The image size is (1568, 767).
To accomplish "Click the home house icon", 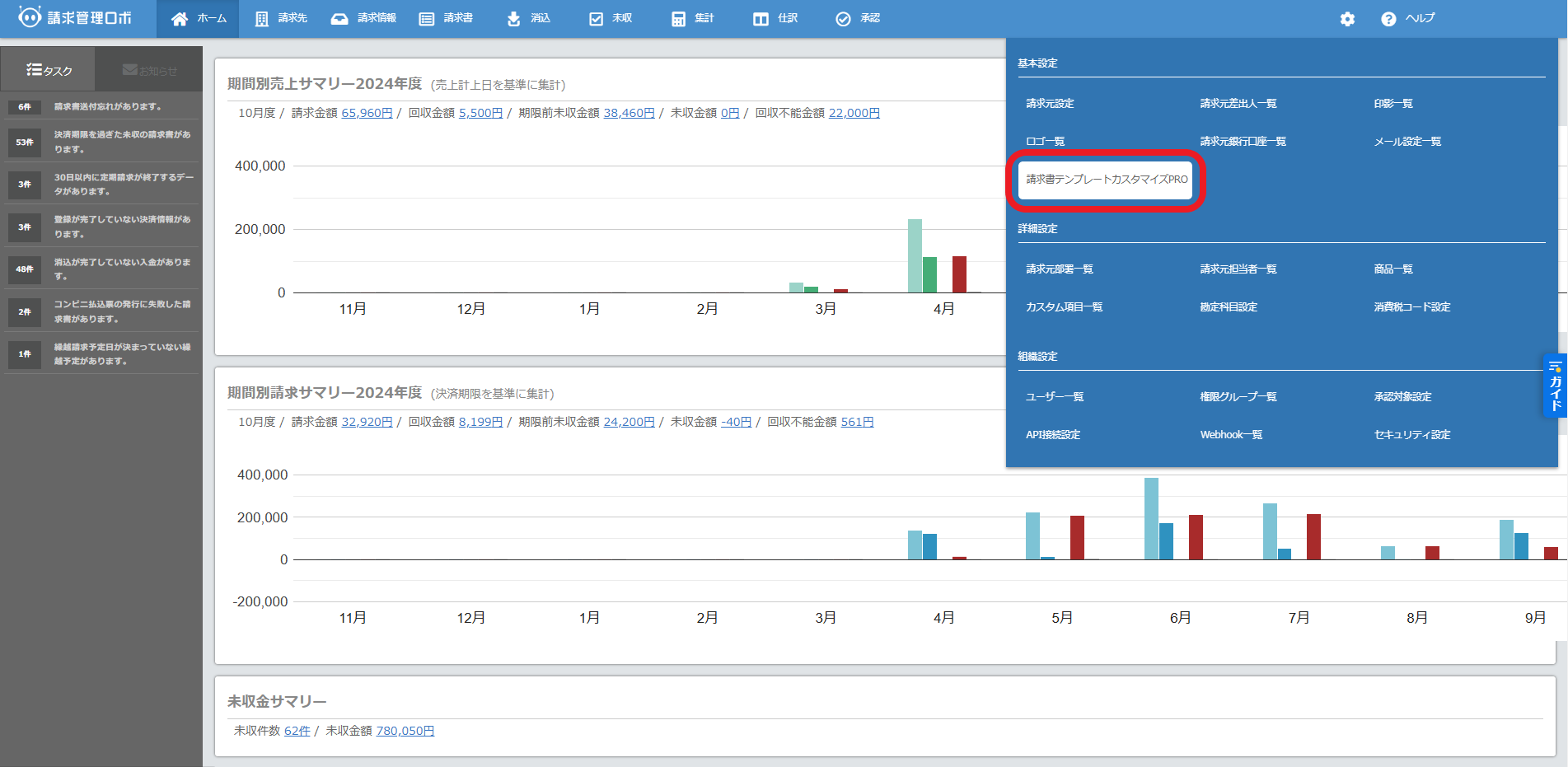I will click(x=180, y=19).
